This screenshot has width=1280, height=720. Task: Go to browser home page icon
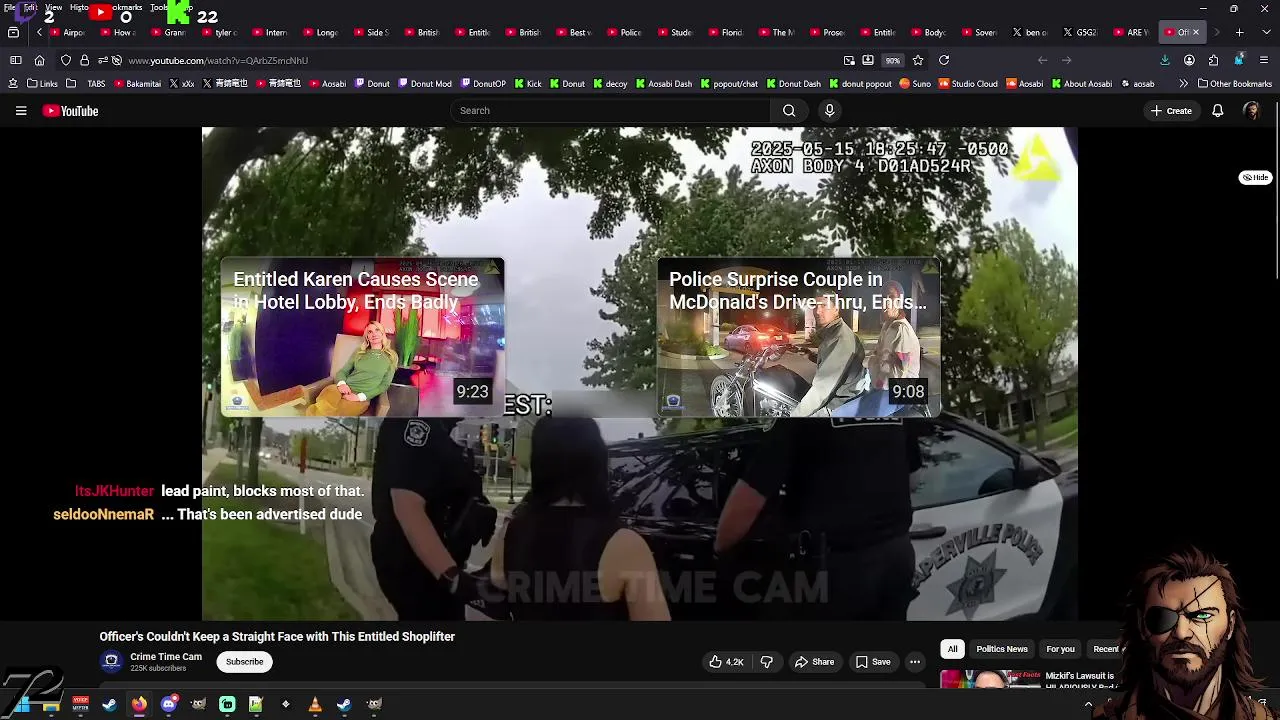39,60
